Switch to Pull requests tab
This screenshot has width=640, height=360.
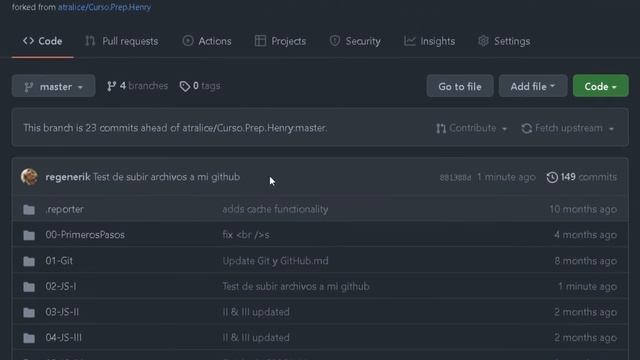[x=122, y=41]
